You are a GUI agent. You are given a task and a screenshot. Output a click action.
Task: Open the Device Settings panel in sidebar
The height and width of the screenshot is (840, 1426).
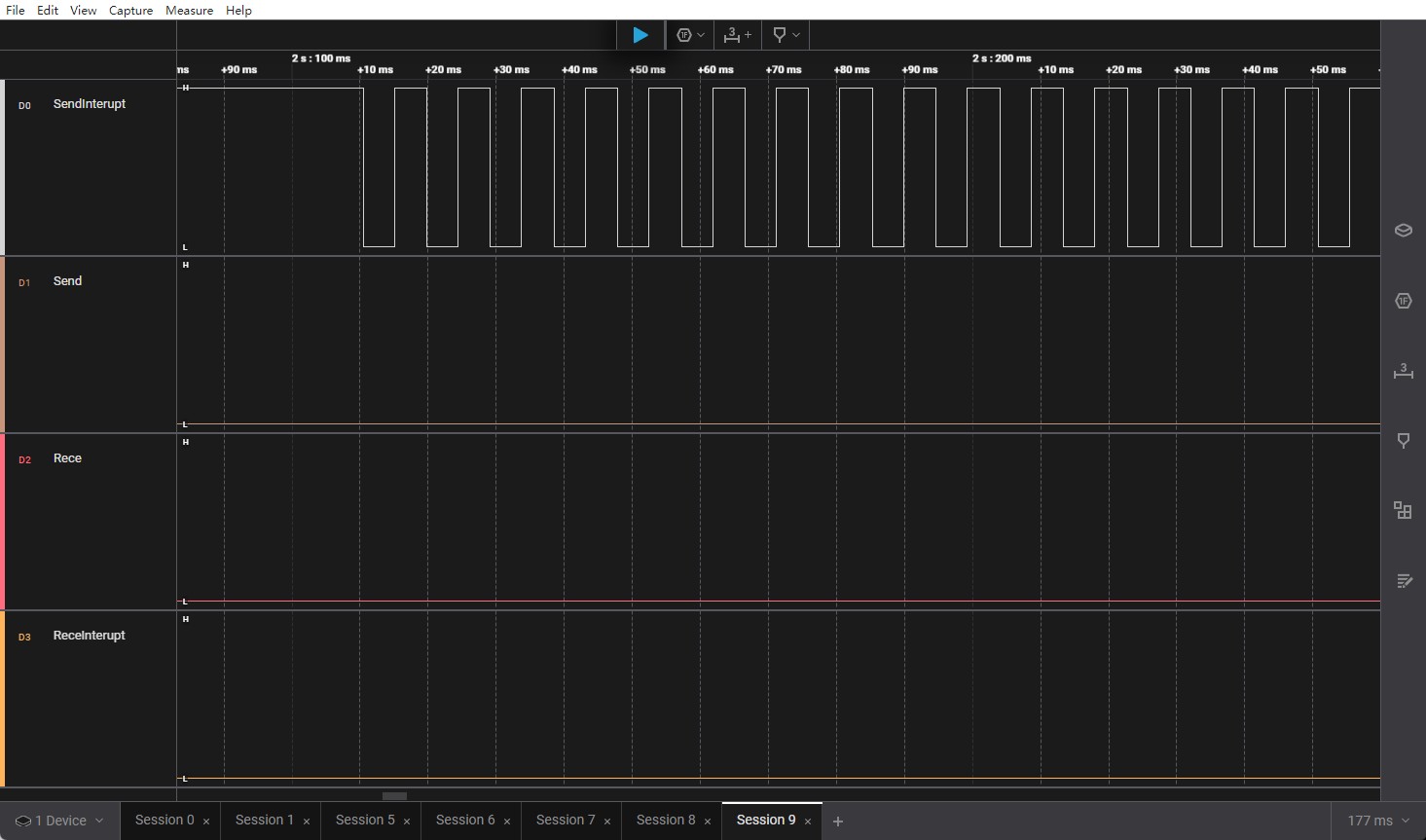coord(1403,231)
